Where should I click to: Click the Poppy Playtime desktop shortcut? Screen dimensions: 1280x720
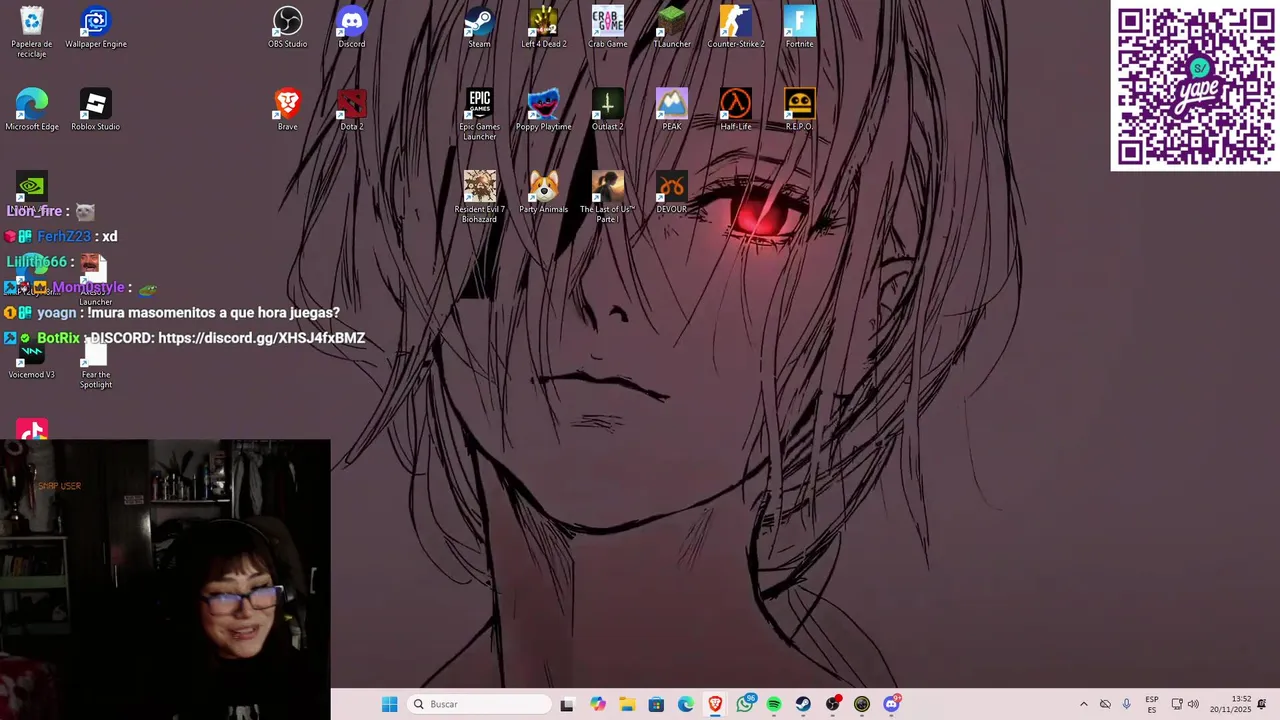pos(544,110)
